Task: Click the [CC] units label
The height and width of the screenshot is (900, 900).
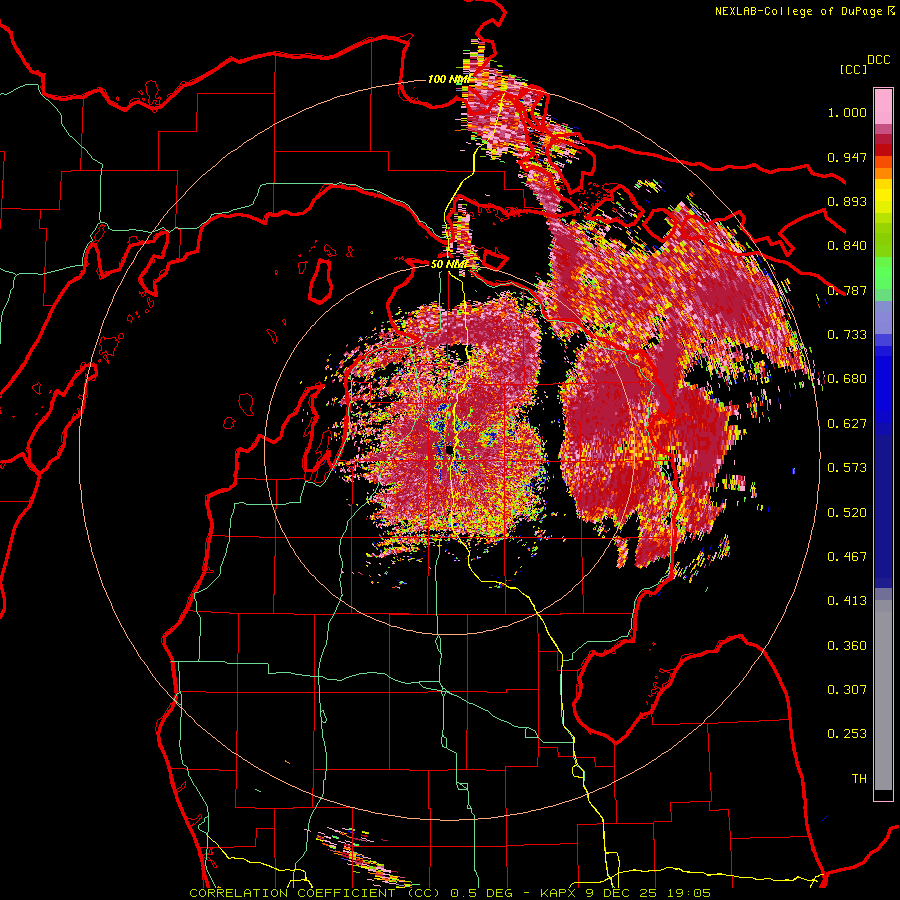Action: pyautogui.click(x=853, y=69)
